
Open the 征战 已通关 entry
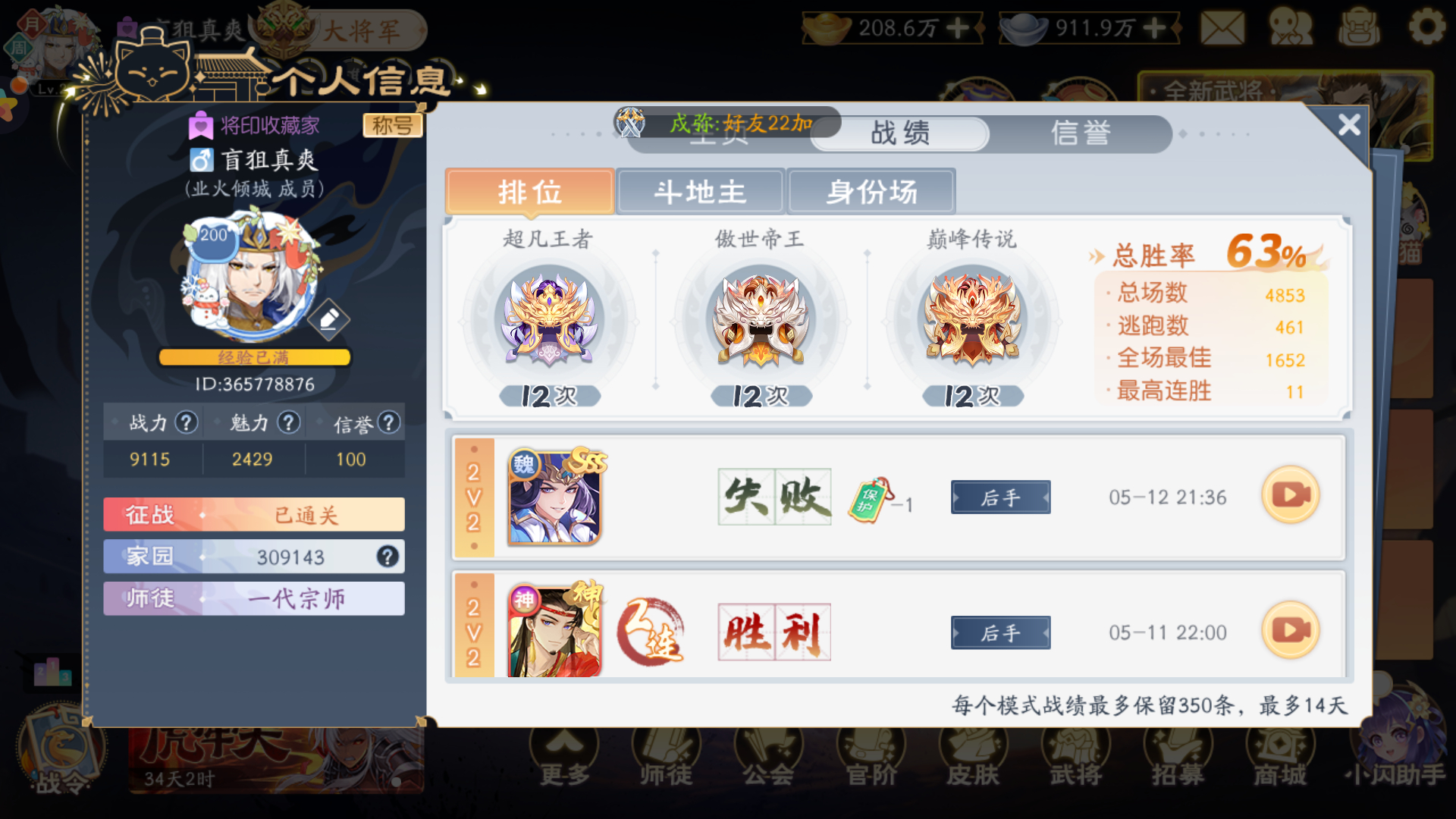(x=254, y=515)
